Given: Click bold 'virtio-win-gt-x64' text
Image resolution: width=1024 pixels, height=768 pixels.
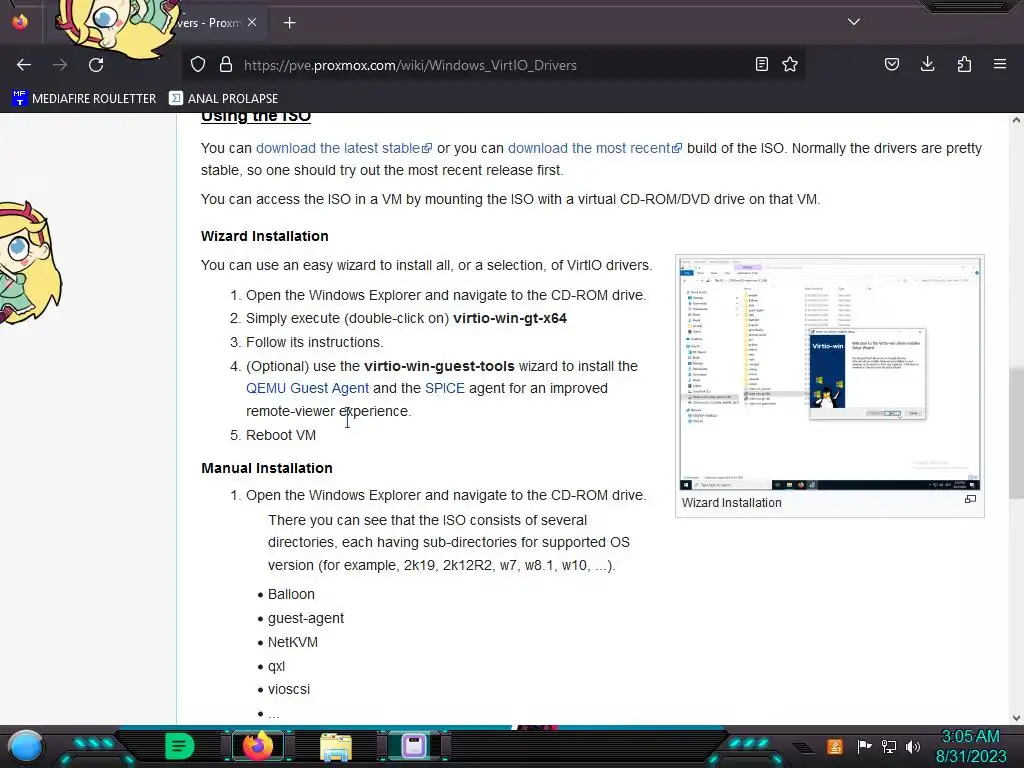Looking at the screenshot, I should [510, 319].
